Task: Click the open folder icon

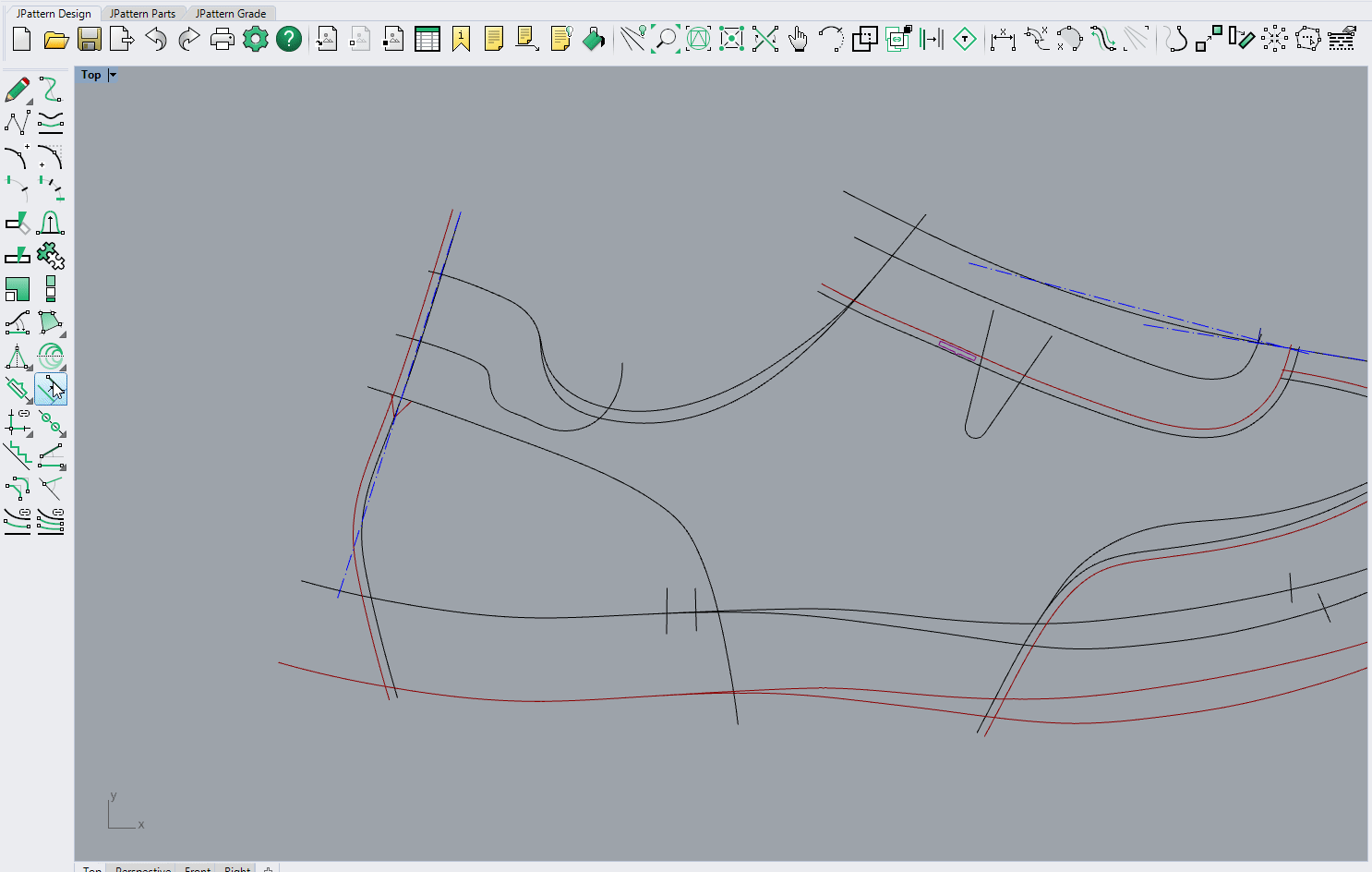Action: click(x=56, y=39)
